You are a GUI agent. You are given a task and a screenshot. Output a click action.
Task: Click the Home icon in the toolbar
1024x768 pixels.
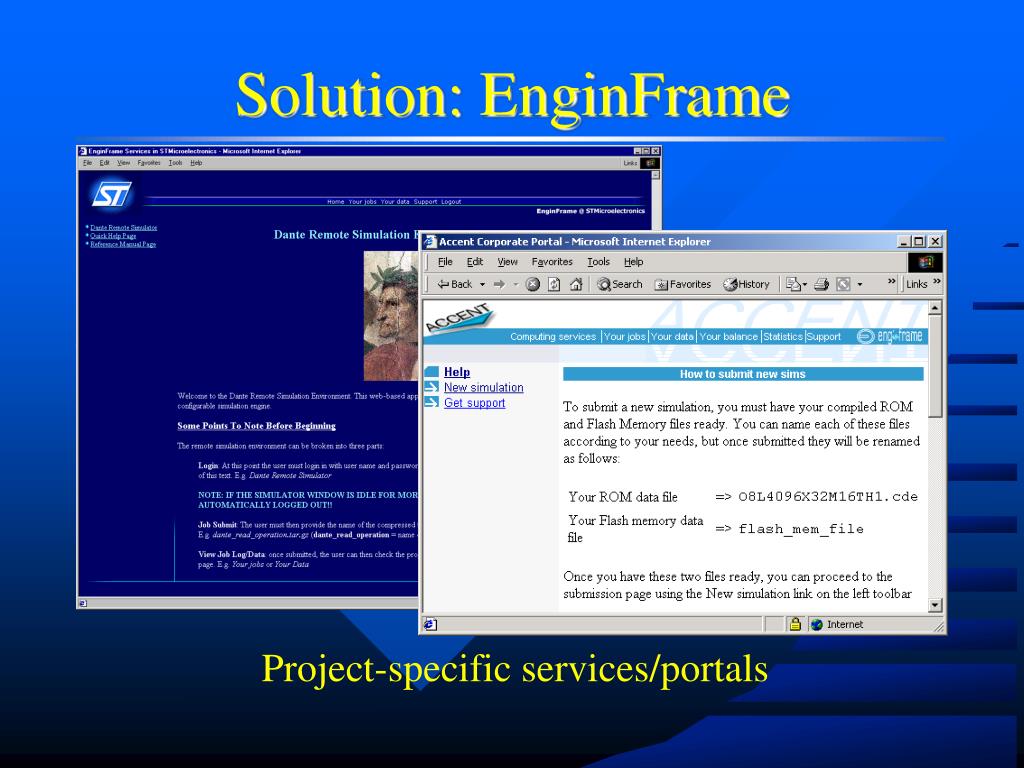point(576,284)
